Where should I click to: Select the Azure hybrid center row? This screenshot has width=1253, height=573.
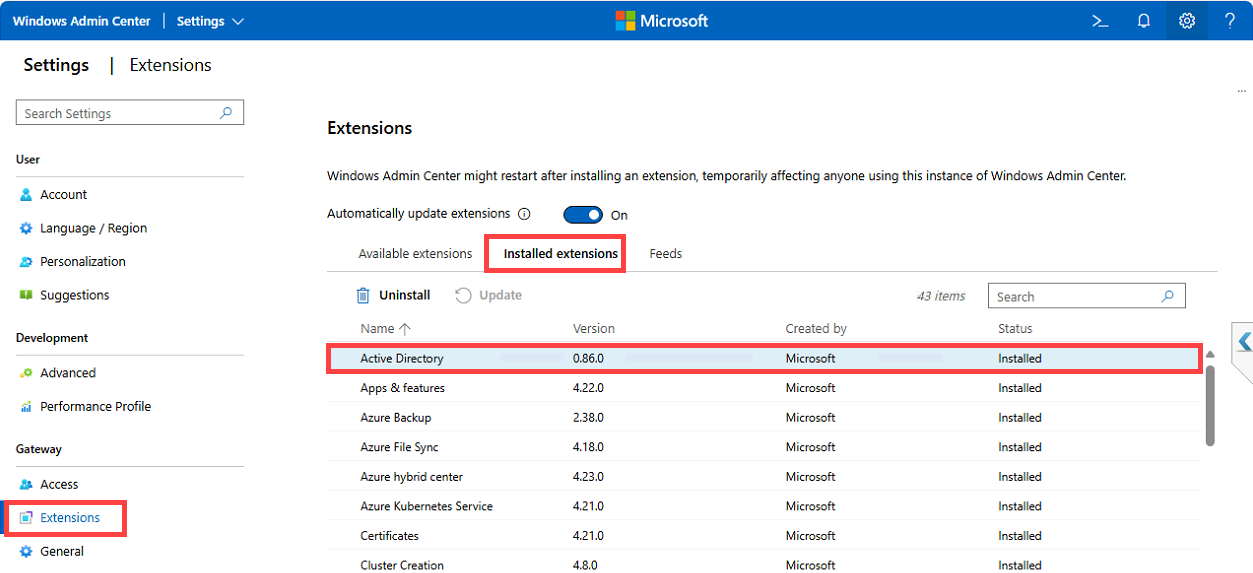(x=765, y=477)
